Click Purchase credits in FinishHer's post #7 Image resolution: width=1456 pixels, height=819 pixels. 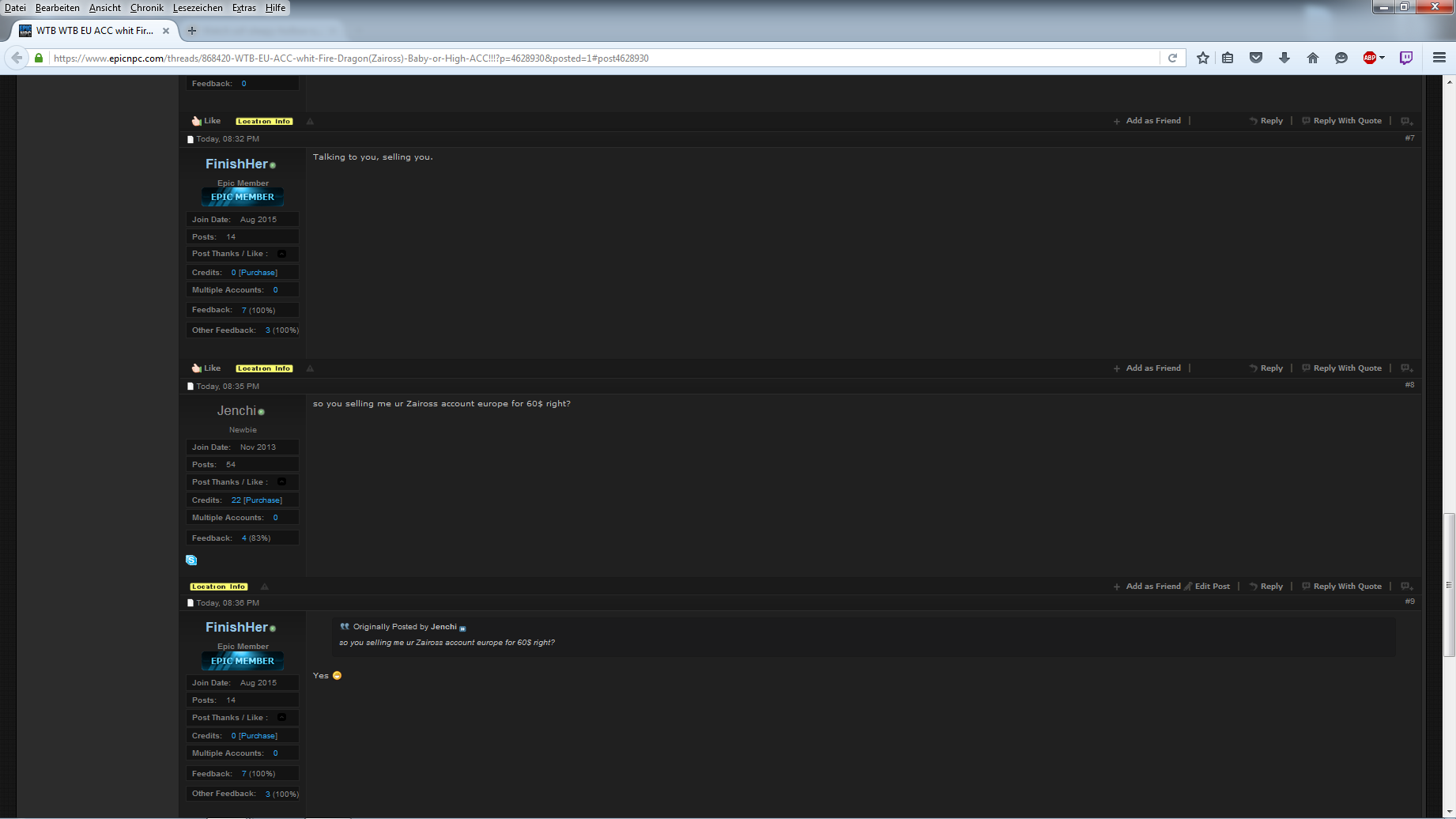tap(258, 273)
